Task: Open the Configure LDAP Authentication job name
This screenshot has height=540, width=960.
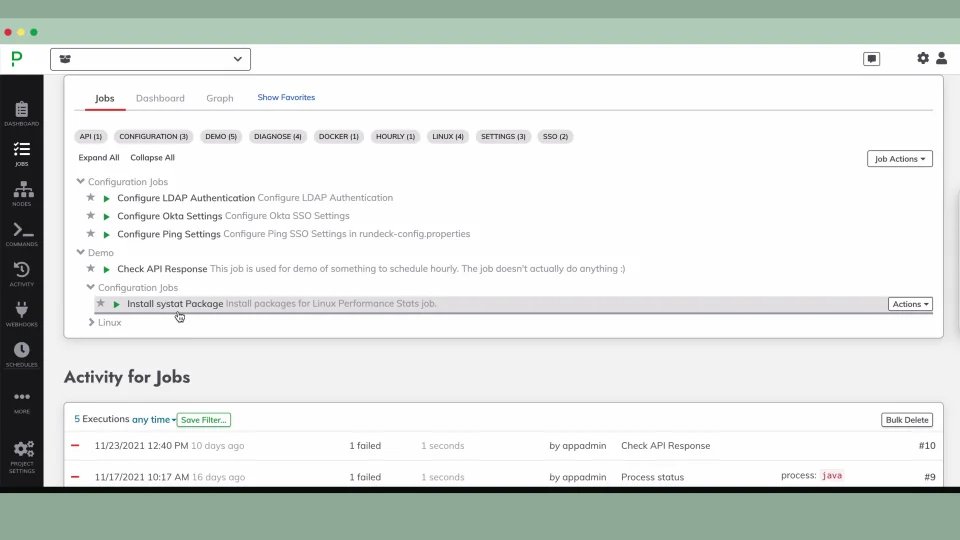Action: pyautogui.click(x=186, y=198)
